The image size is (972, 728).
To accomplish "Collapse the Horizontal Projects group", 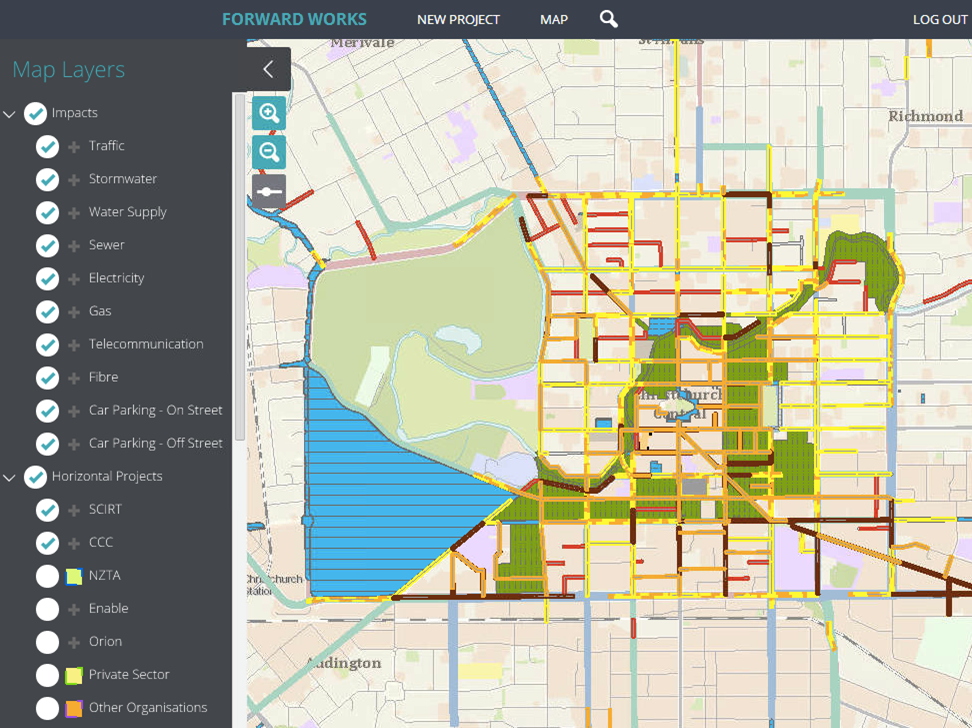I will click(x=9, y=477).
